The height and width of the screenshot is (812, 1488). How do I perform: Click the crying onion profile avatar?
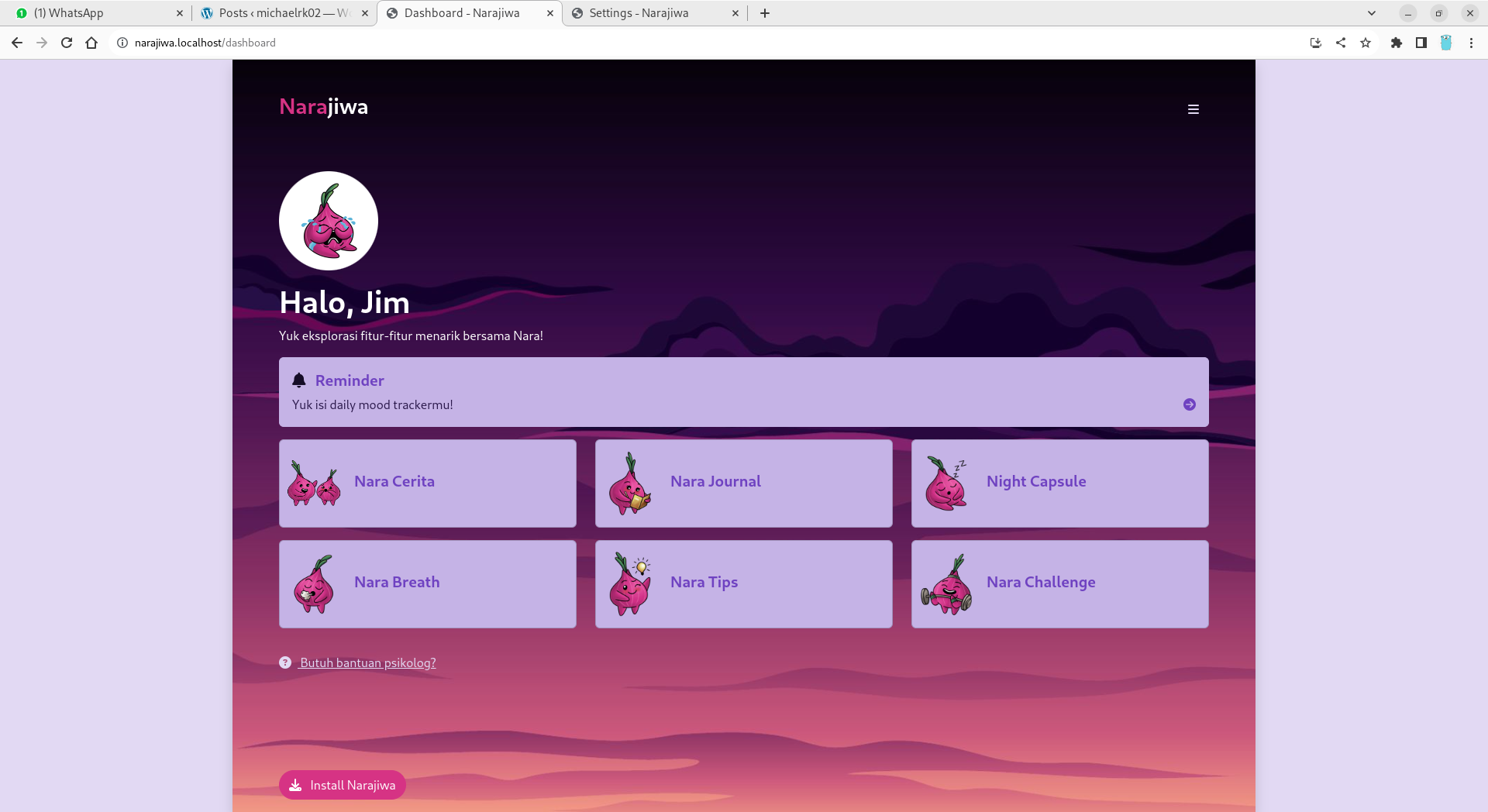click(329, 221)
